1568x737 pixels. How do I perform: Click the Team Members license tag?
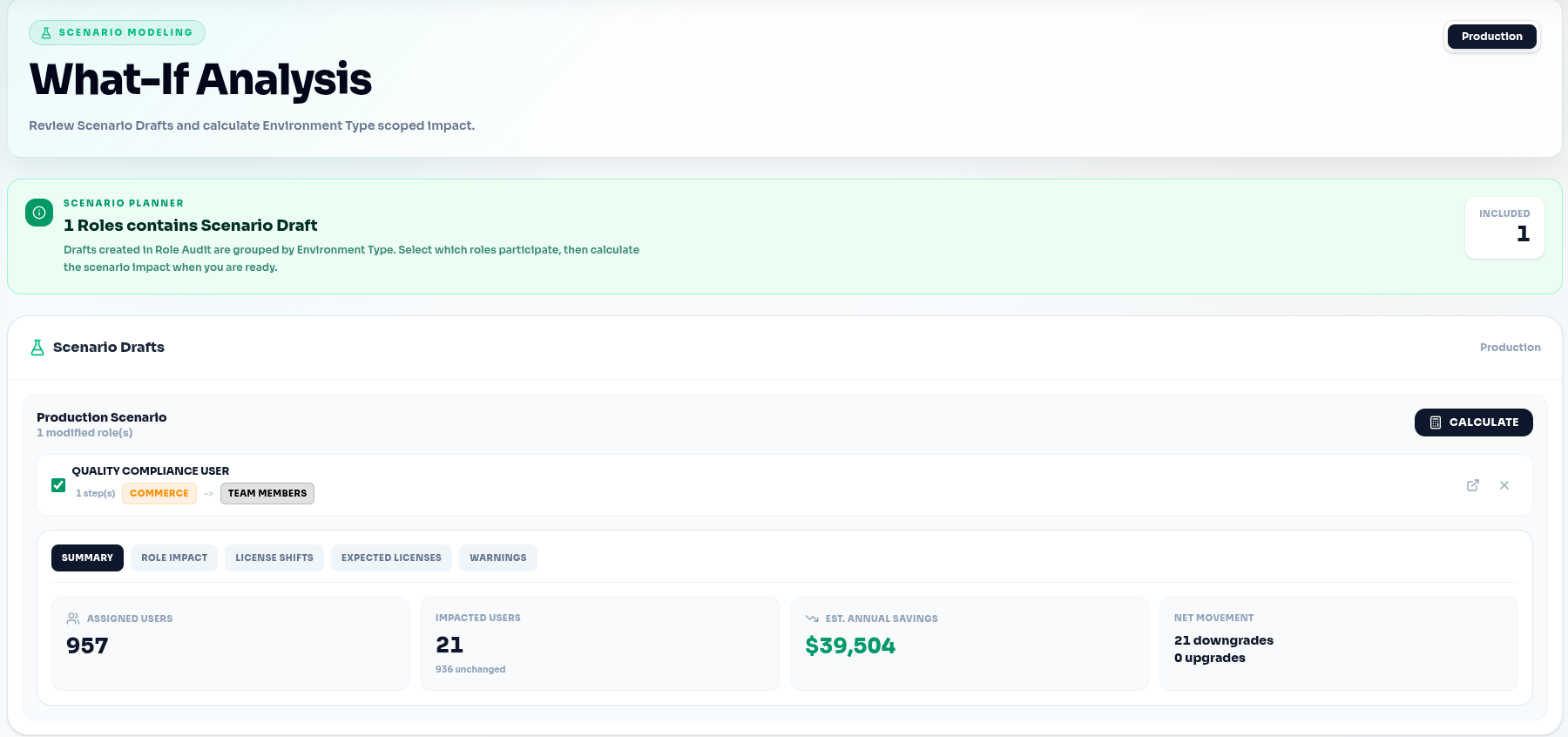(x=267, y=493)
